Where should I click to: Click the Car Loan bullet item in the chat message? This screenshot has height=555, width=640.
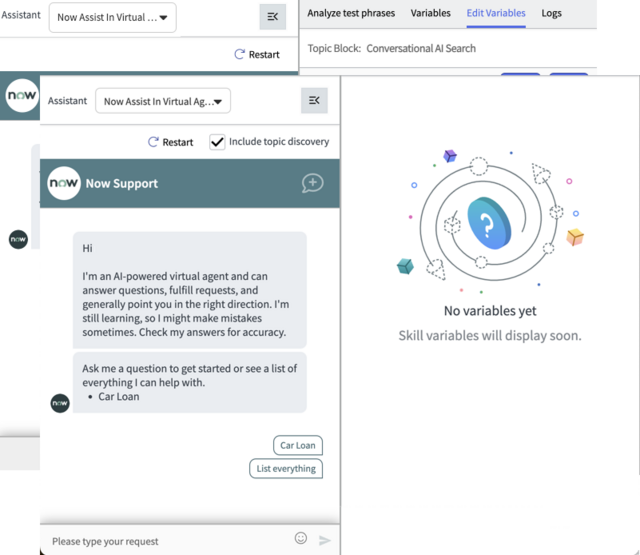coord(119,397)
